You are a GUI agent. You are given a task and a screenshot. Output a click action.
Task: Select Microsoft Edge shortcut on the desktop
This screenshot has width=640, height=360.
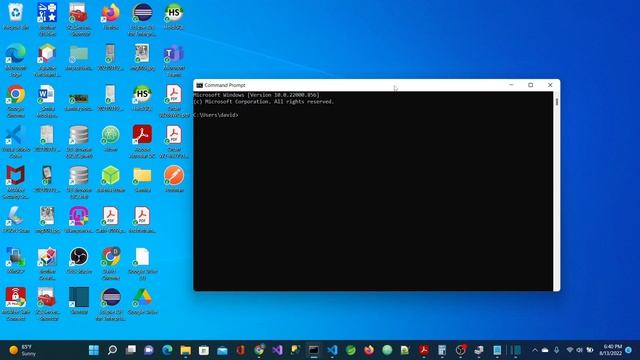[16, 60]
